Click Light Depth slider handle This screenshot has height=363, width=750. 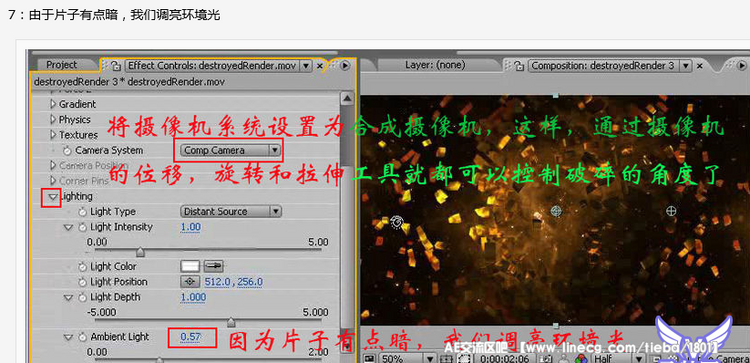click(231, 322)
